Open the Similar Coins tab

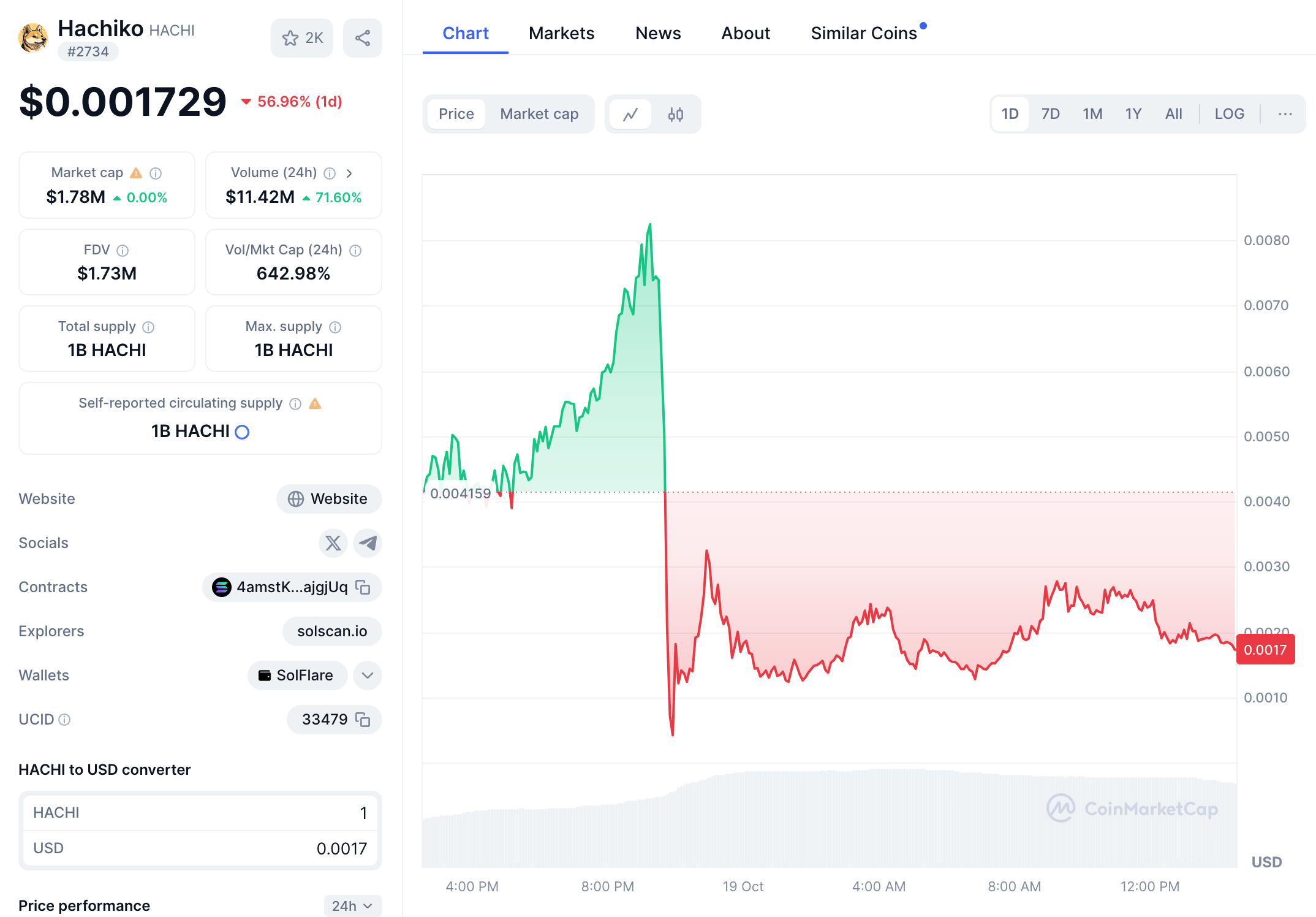point(864,33)
